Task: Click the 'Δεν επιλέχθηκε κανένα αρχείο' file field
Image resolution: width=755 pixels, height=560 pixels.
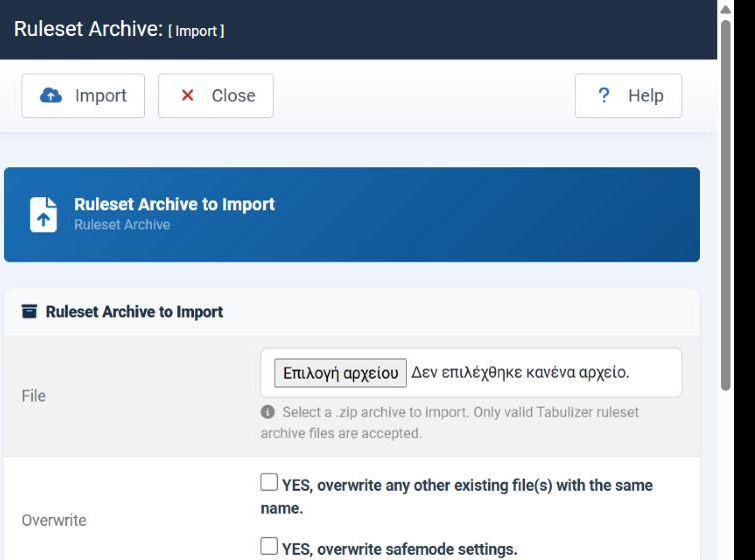Action: click(471, 373)
